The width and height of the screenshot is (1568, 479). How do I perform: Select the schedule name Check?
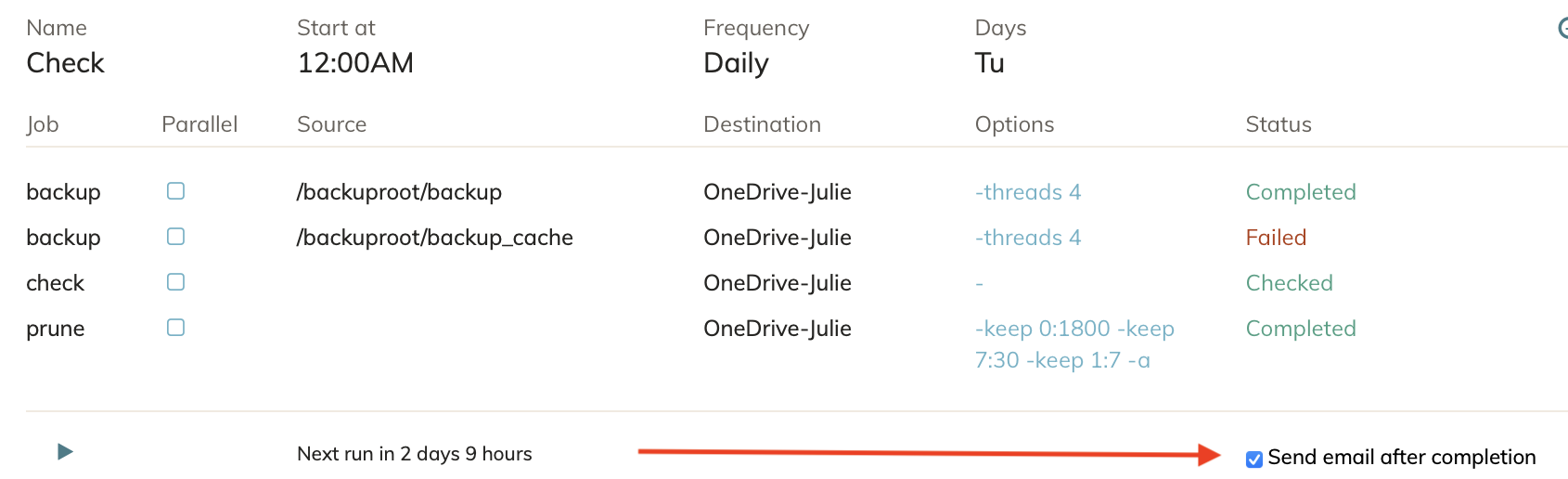click(65, 63)
